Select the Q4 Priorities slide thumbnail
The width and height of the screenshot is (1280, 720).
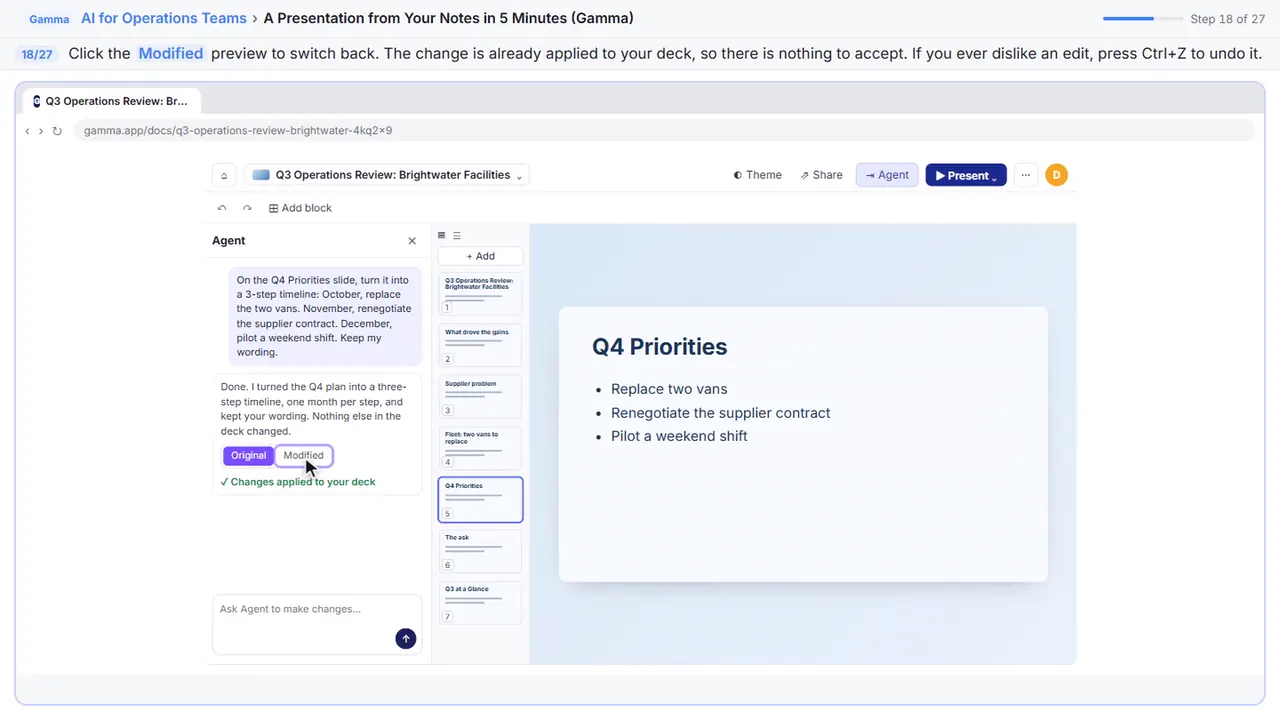coord(480,500)
